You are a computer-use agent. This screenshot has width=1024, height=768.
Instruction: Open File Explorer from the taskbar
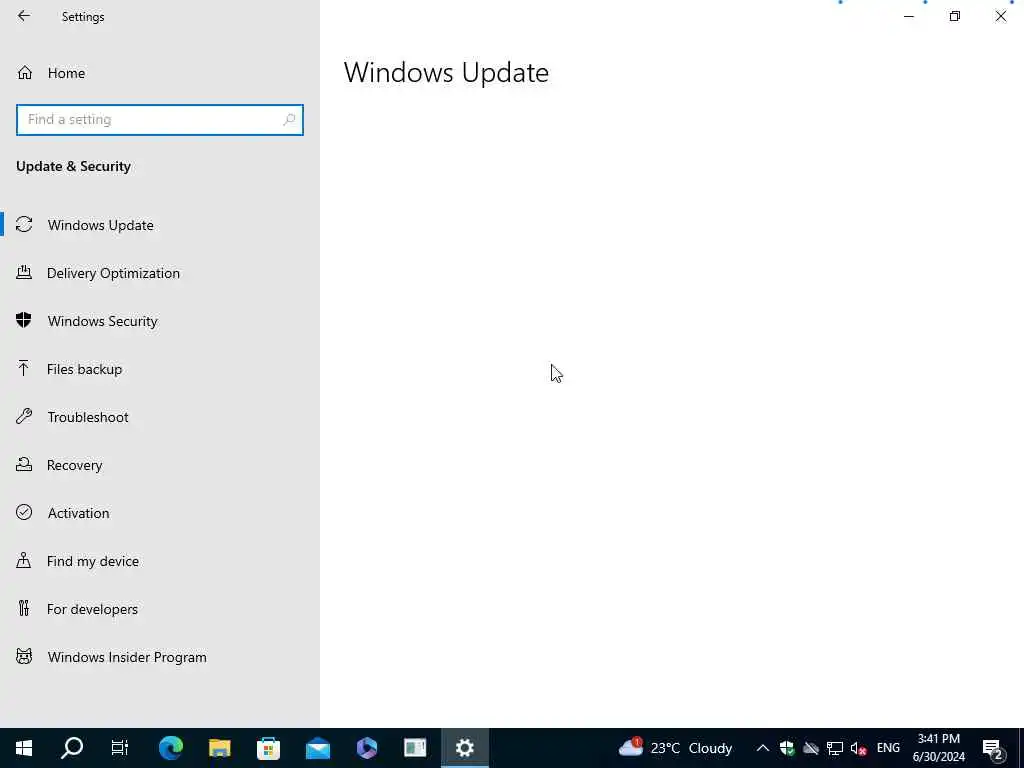[x=219, y=748]
